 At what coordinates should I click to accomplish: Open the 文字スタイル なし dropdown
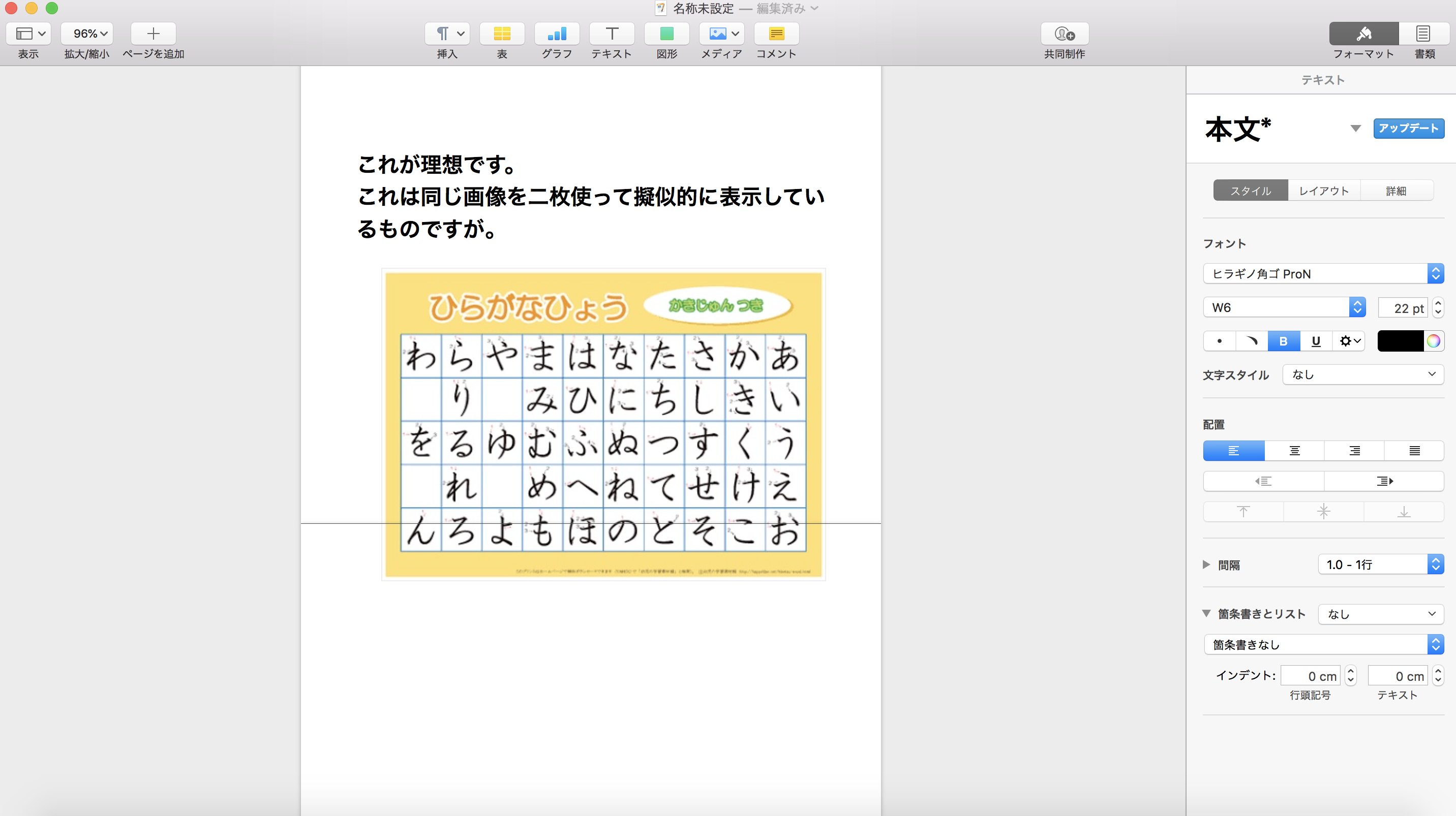(1363, 374)
